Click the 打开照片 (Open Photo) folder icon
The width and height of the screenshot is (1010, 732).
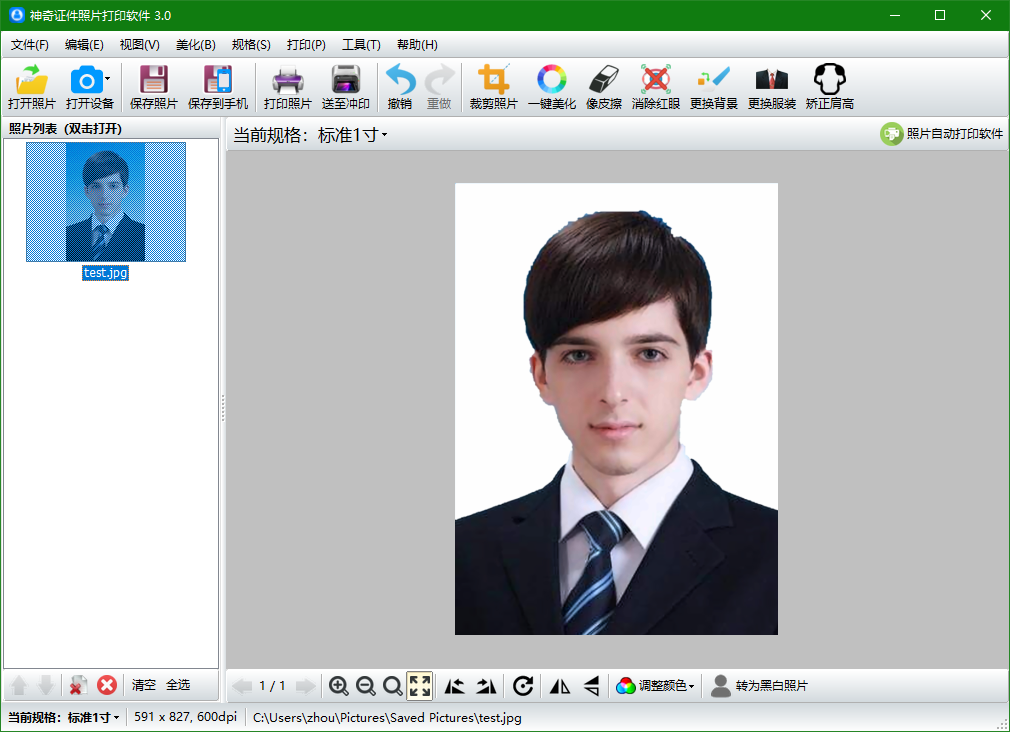(32, 80)
